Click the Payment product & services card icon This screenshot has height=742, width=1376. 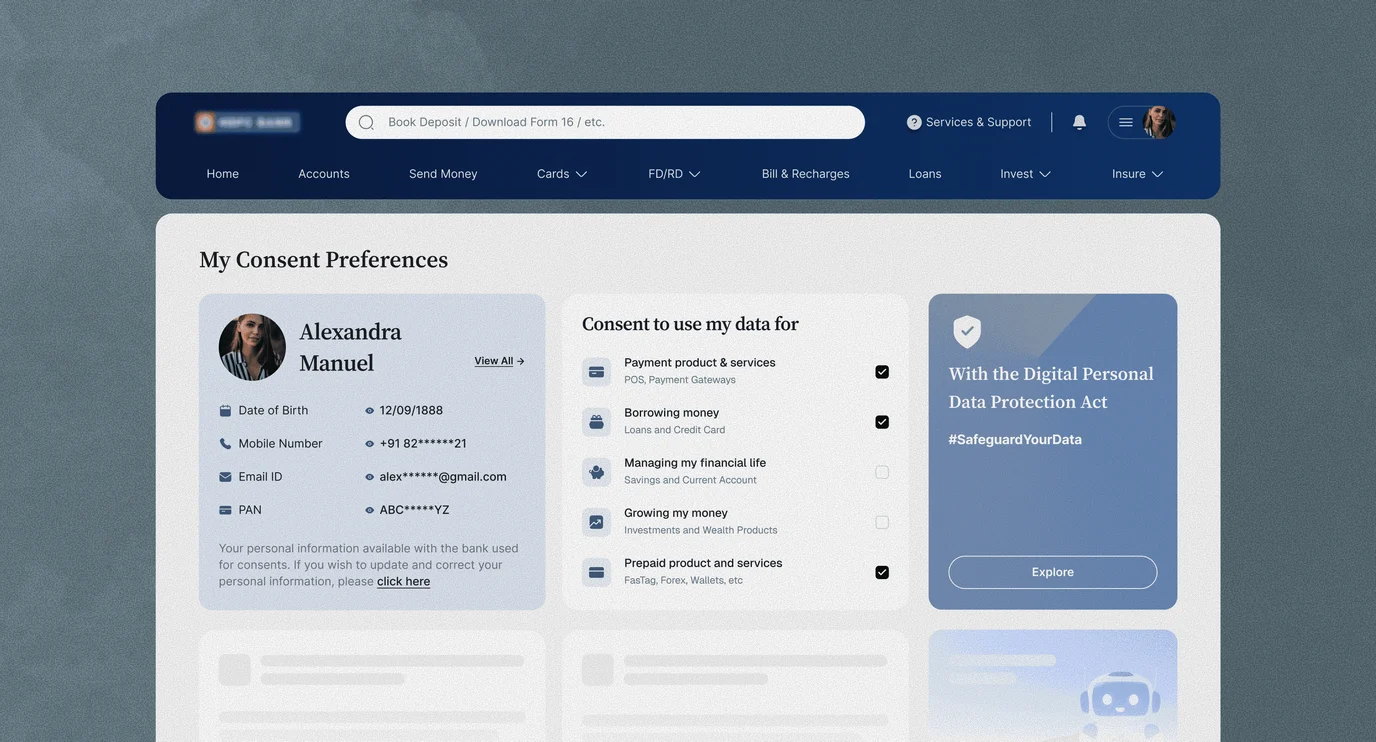click(x=596, y=372)
